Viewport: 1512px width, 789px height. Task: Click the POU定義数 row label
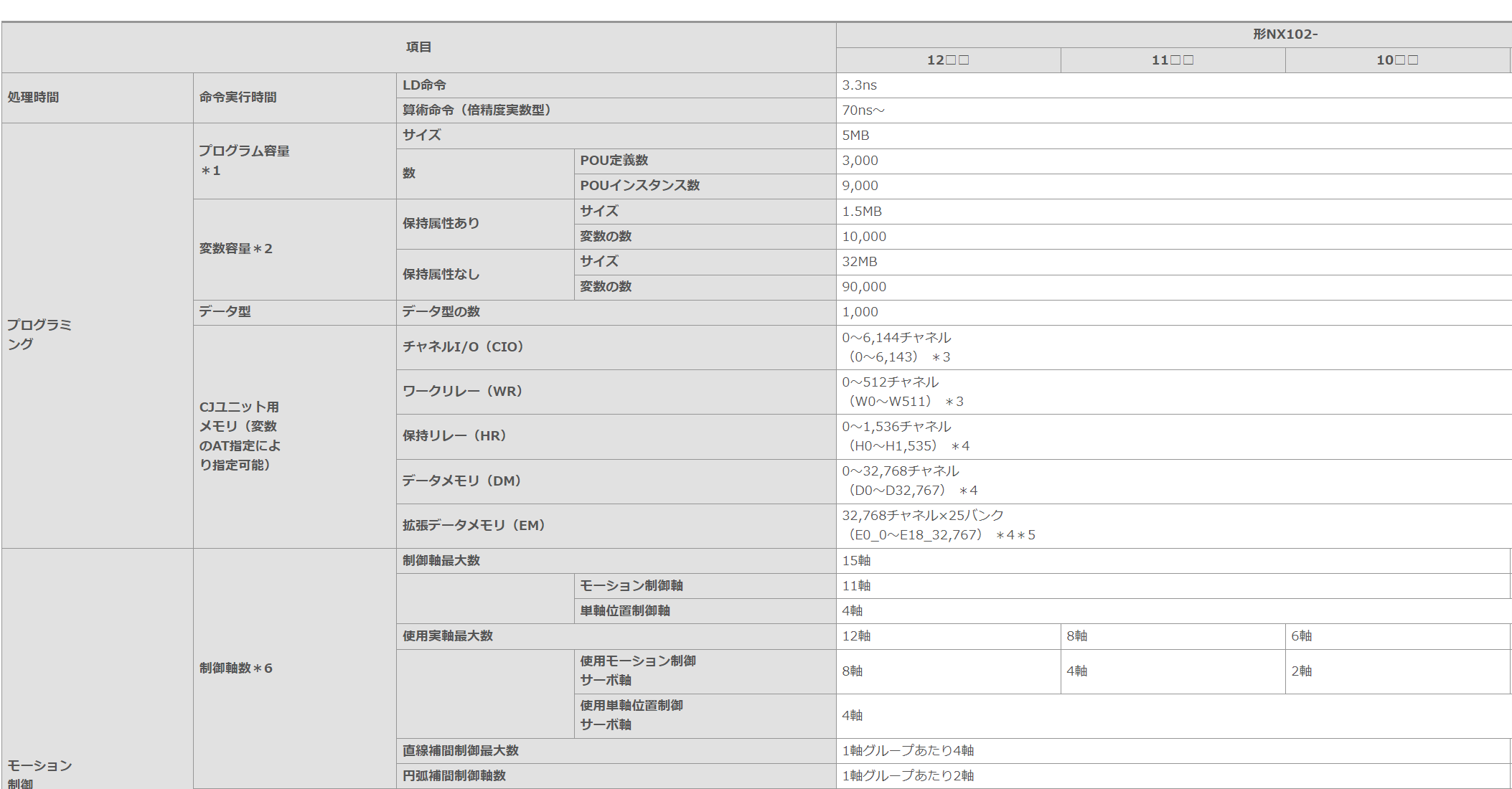pos(614,161)
